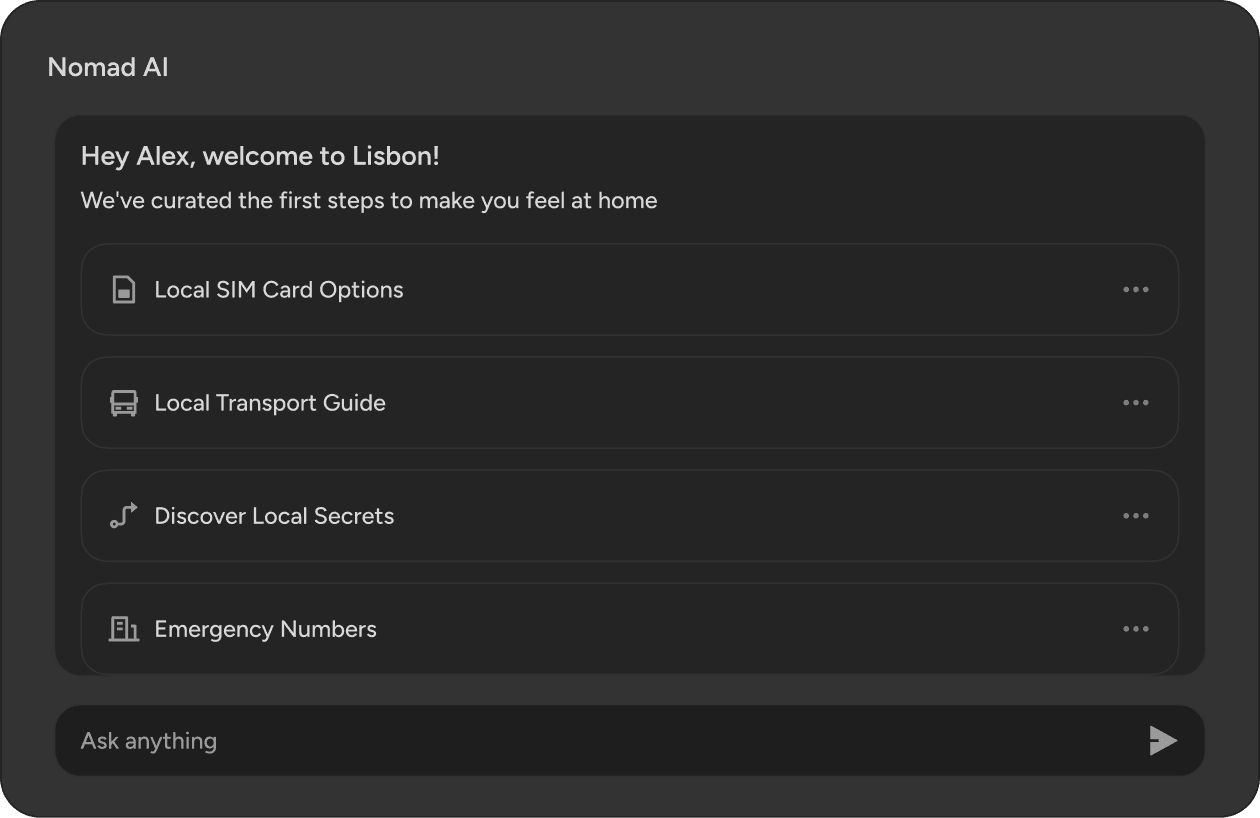This screenshot has height=818, width=1260.
Task: Click the Nomad AI title
Action: click(108, 68)
